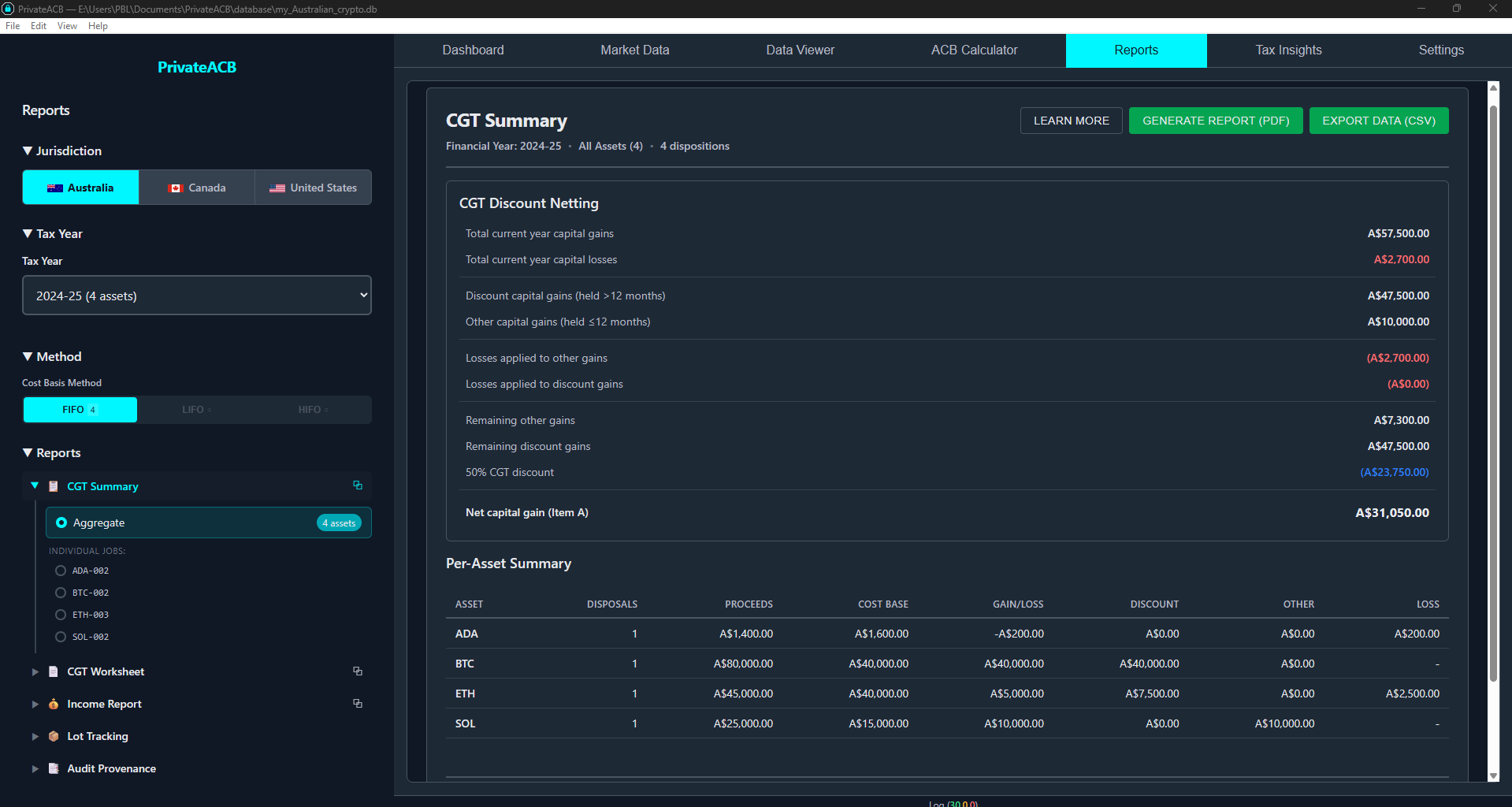Click Export Data (CSV) button
The height and width of the screenshot is (807, 1512).
pos(1378,121)
